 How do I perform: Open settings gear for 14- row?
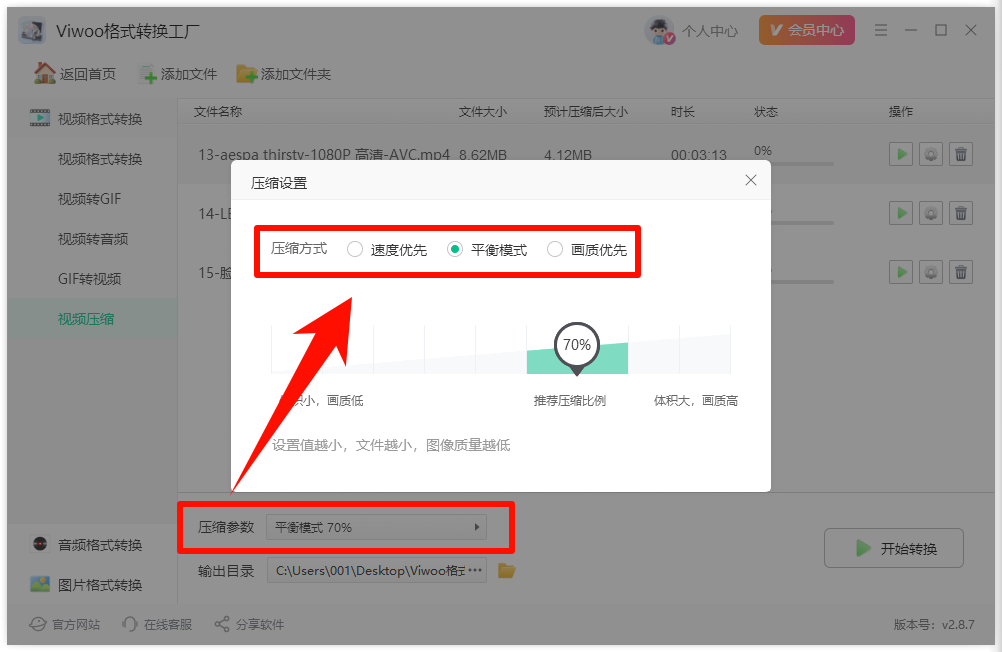coord(931,213)
